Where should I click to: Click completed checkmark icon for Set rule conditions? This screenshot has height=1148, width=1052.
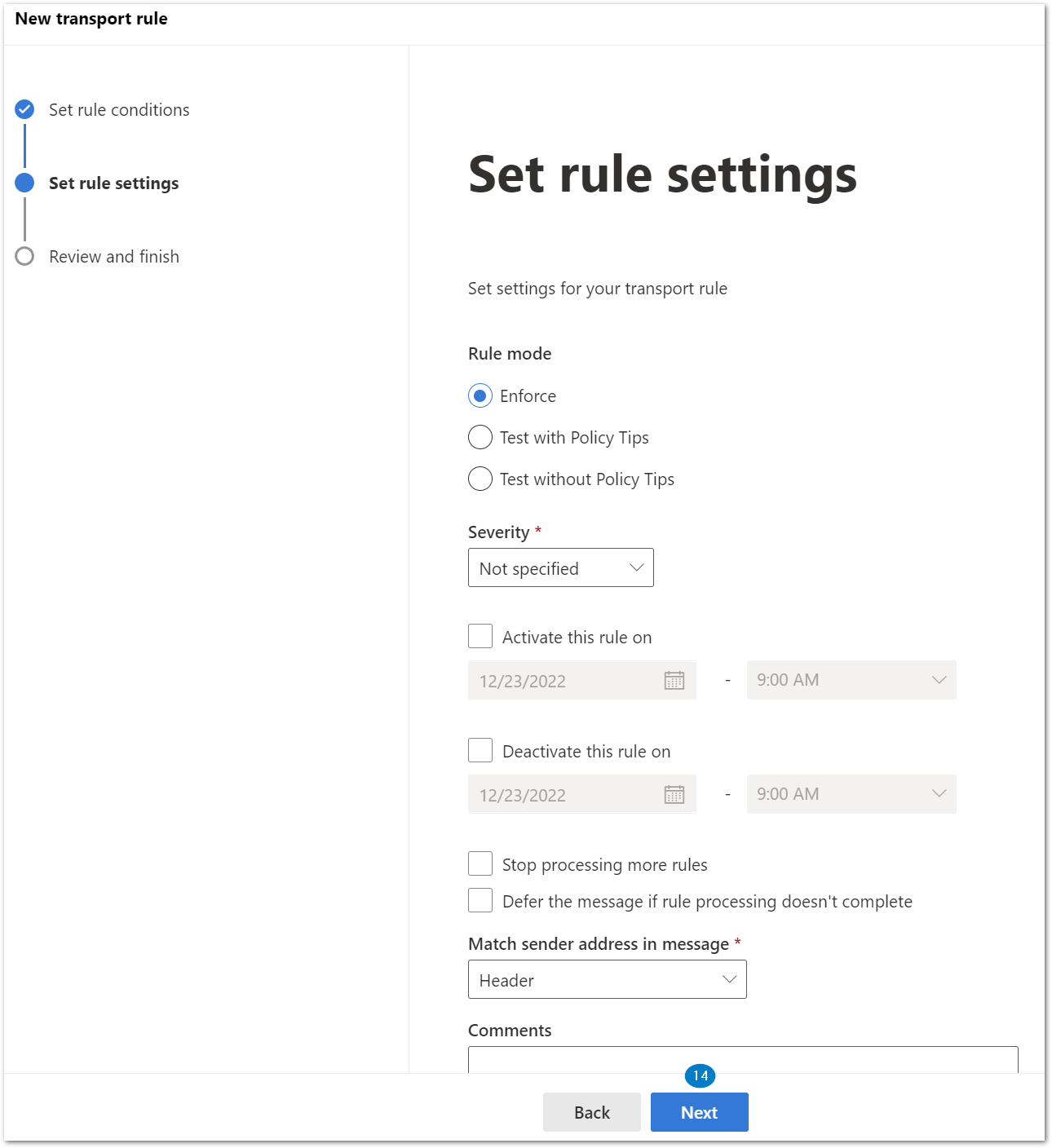click(24, 109)
